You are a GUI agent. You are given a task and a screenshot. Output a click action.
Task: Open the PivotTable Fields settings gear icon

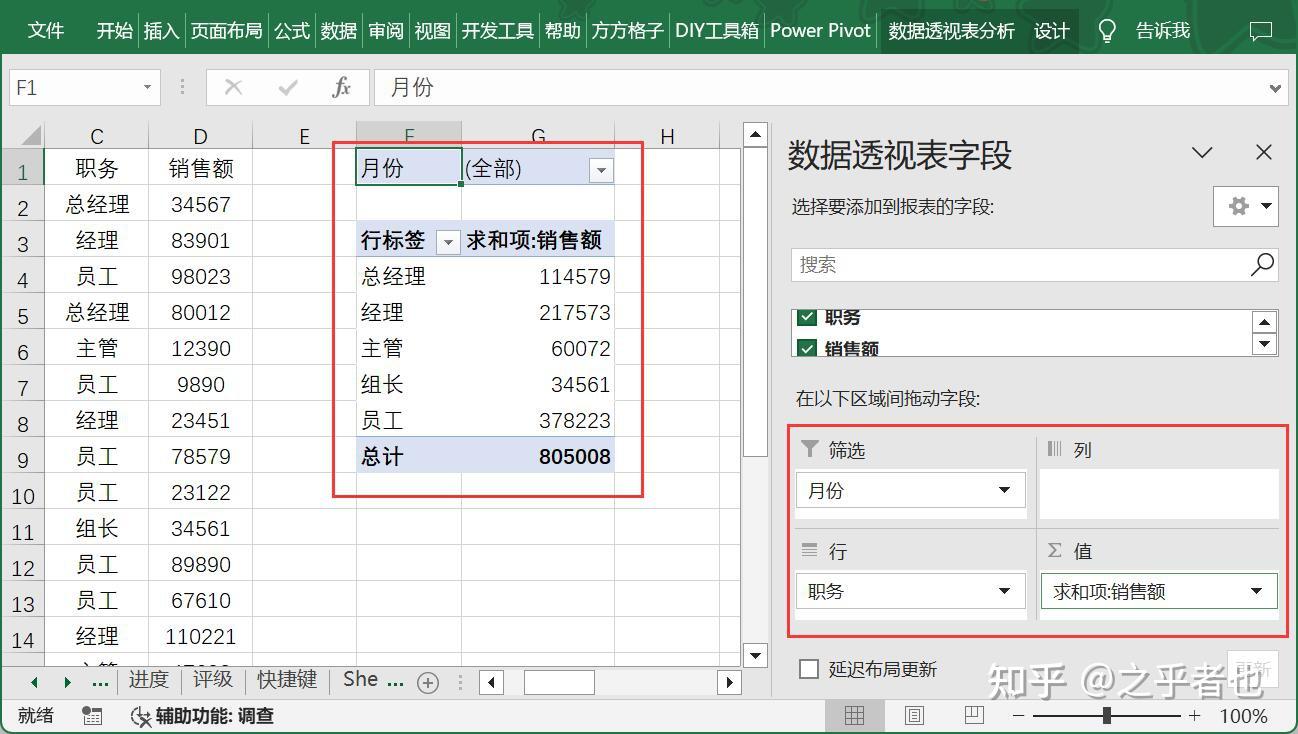(1240, 206)
